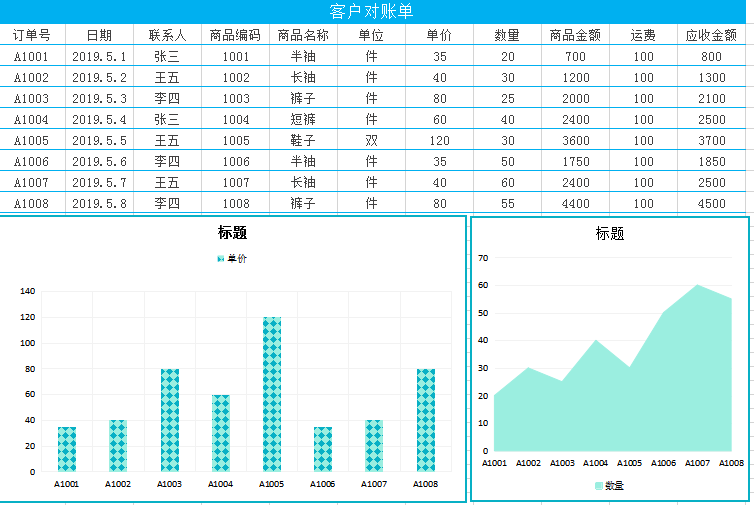Click the 订单号 column header
The width and height of the screenshot is (754, 505).
tap(32, 35)
